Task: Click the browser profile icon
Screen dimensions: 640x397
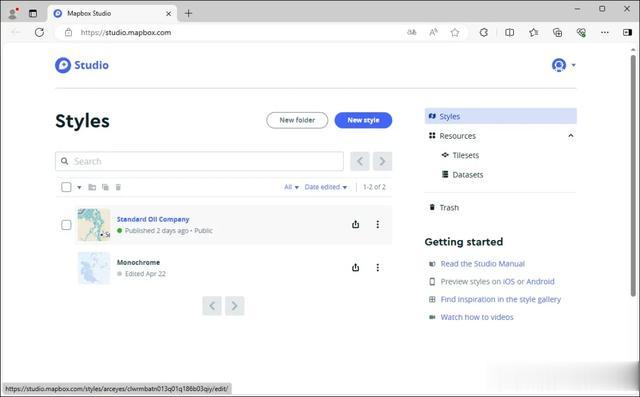Action: (13, 13)
